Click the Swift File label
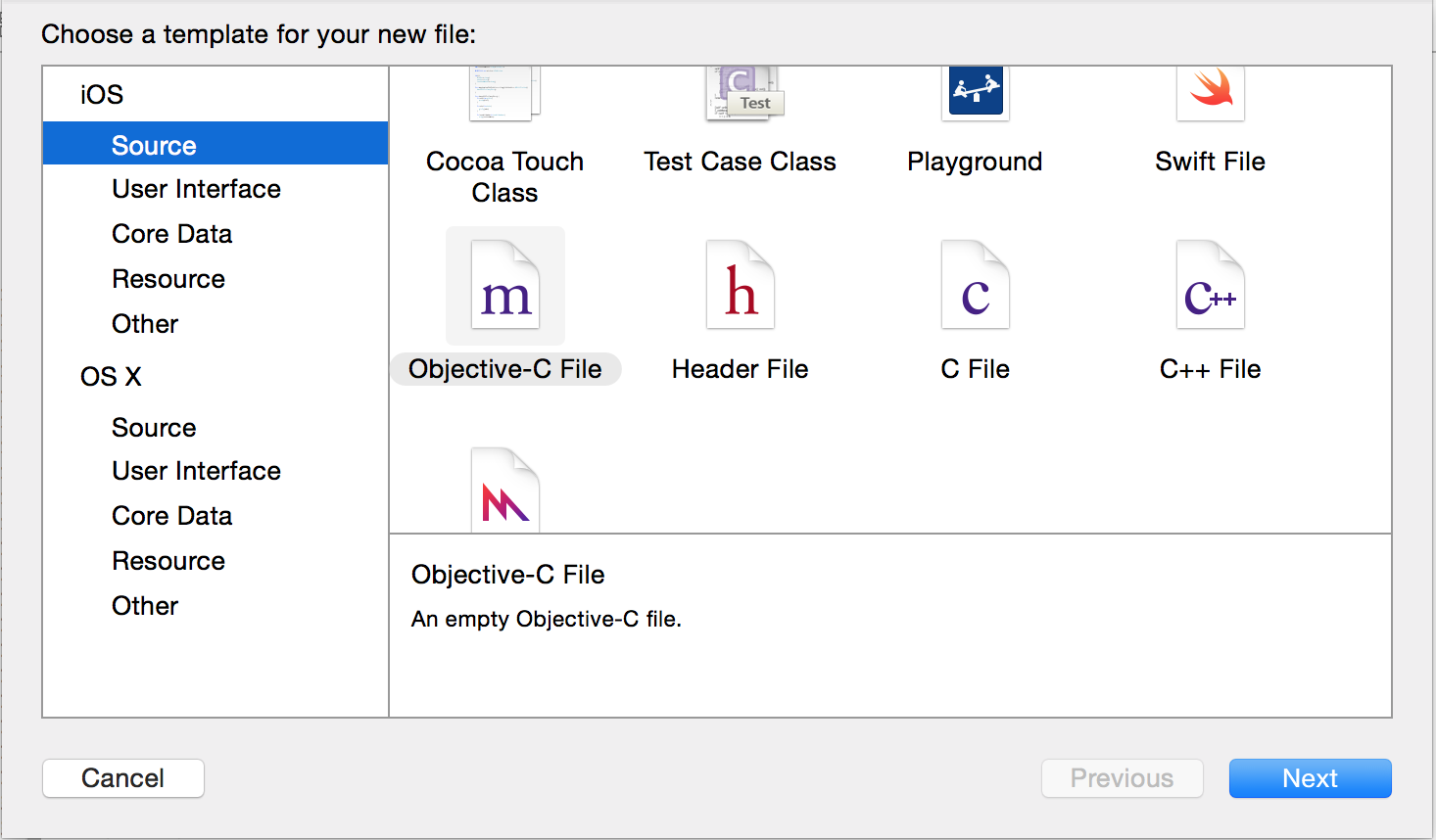1436x840 pixels. point(1211,162)
